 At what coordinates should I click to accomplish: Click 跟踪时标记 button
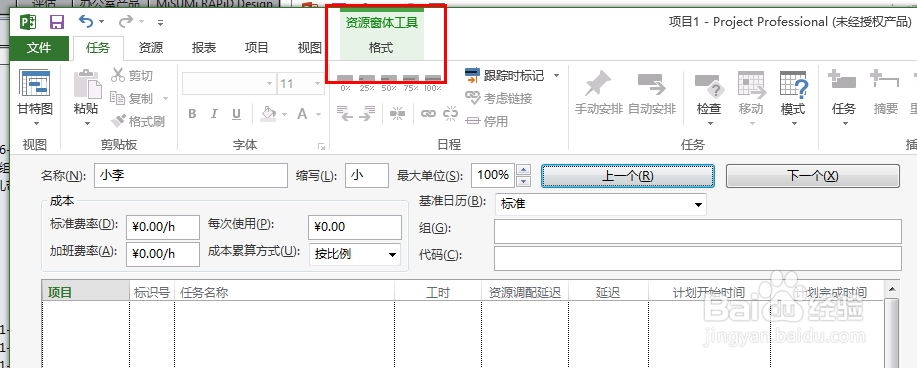click(505, 75)
